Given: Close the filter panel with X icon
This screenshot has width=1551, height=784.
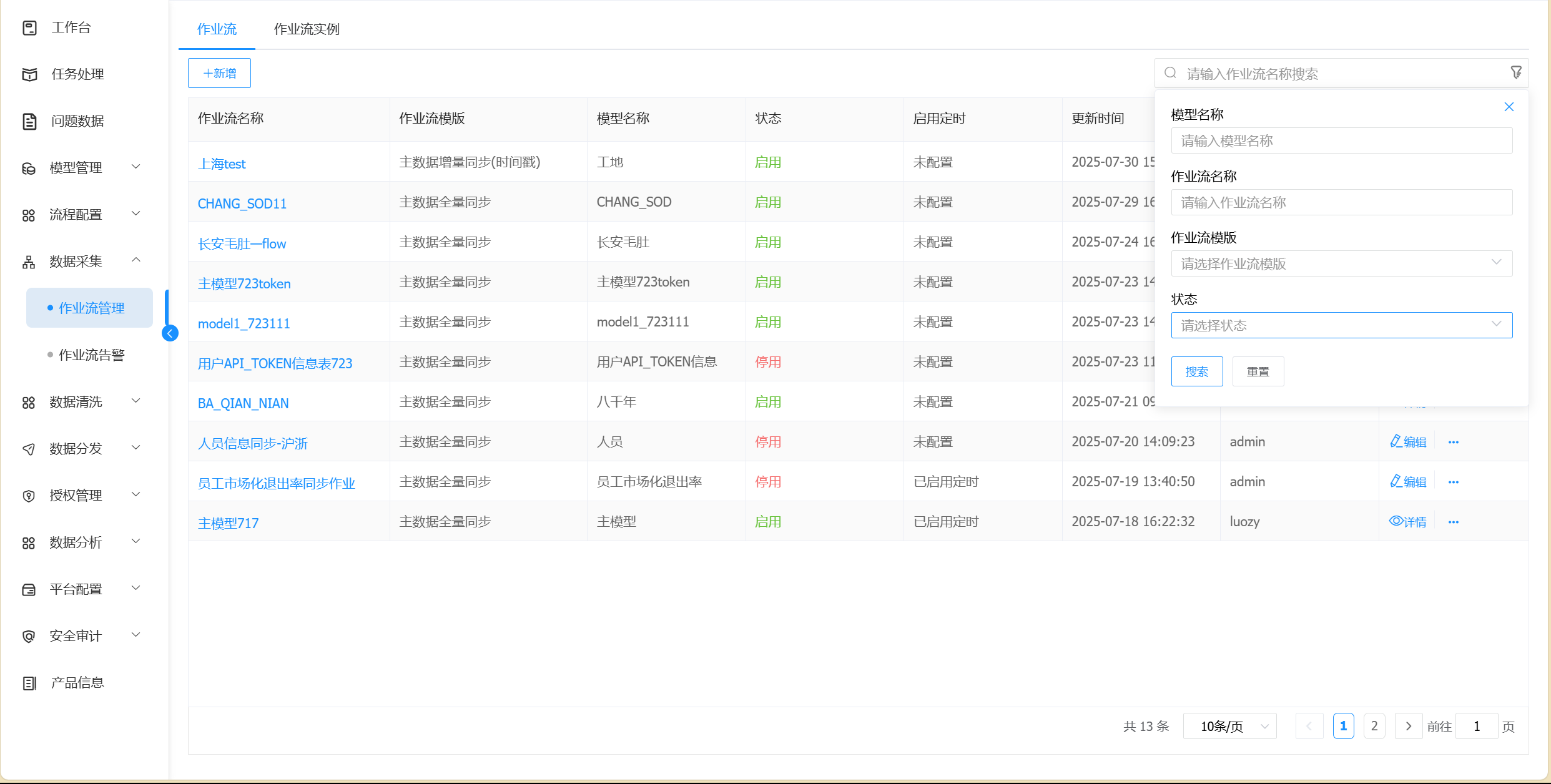Looking at the screenshot, I should coord(1509,107).
